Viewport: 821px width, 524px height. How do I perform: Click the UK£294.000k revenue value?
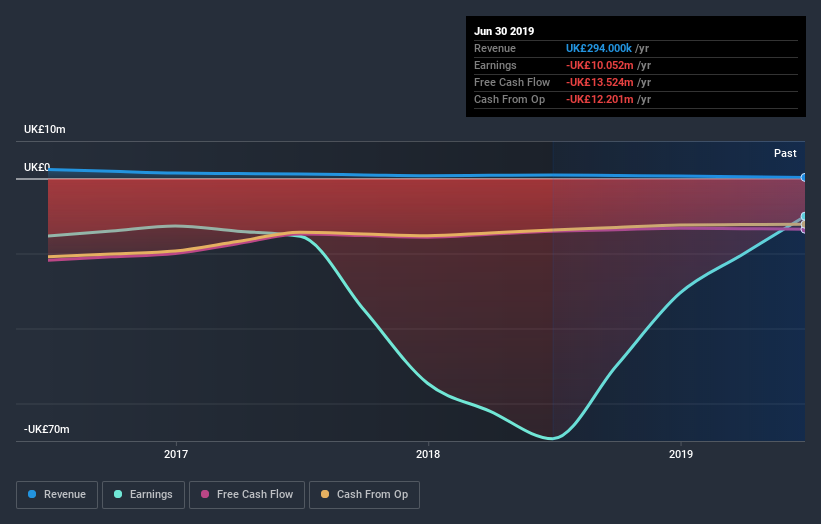point(598,48)
